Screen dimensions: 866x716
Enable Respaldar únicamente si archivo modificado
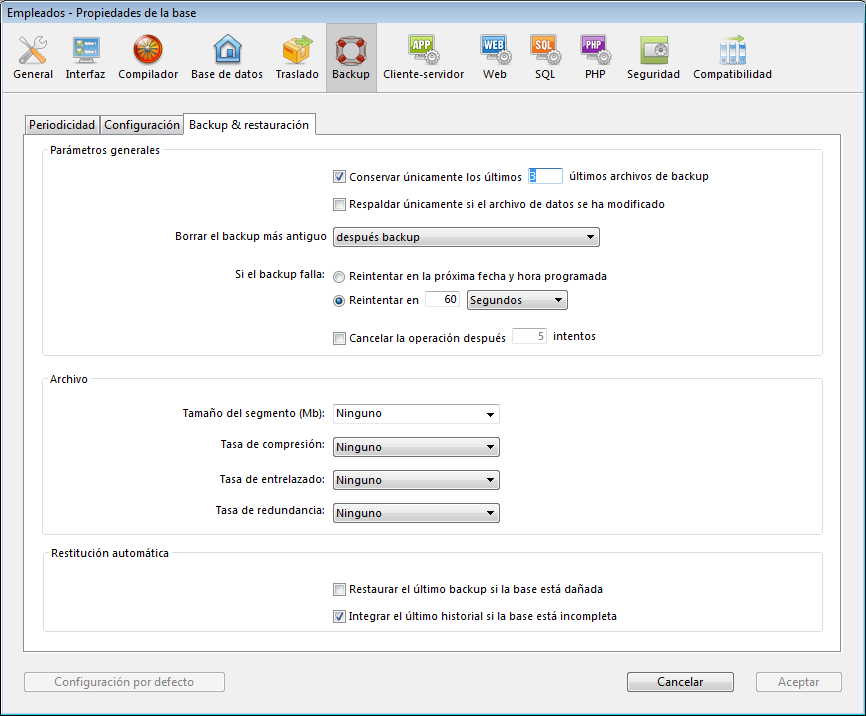(x=339, y=204)
